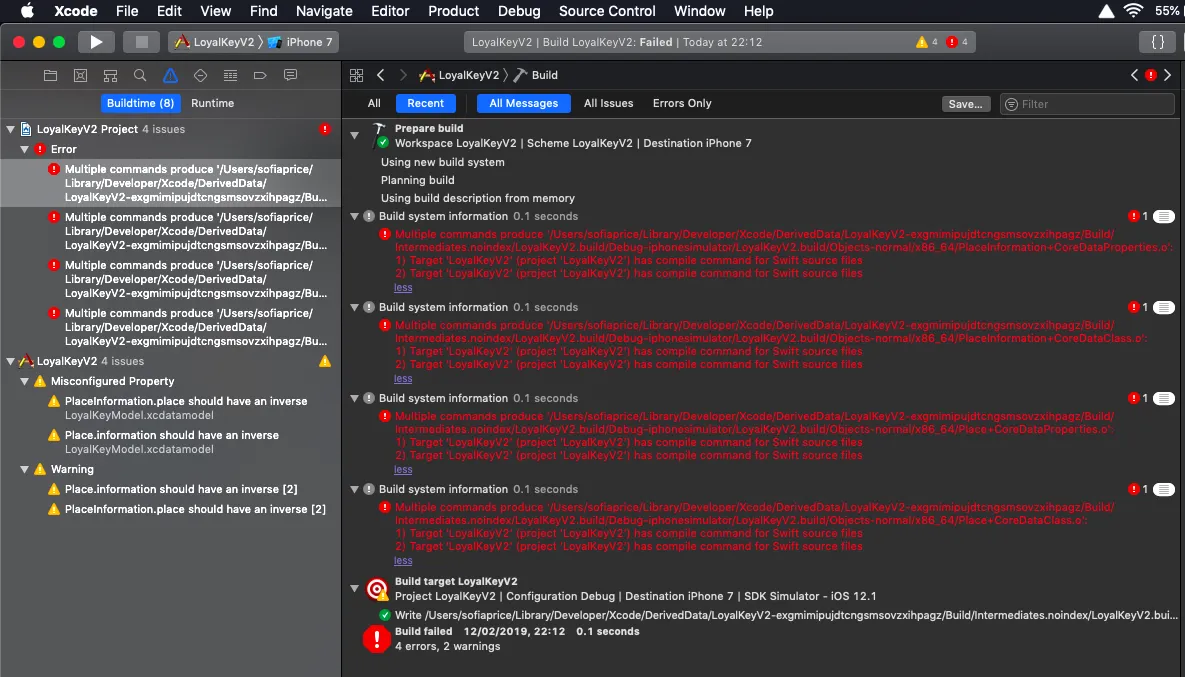Click the Build failed error icon

[376, 639]
